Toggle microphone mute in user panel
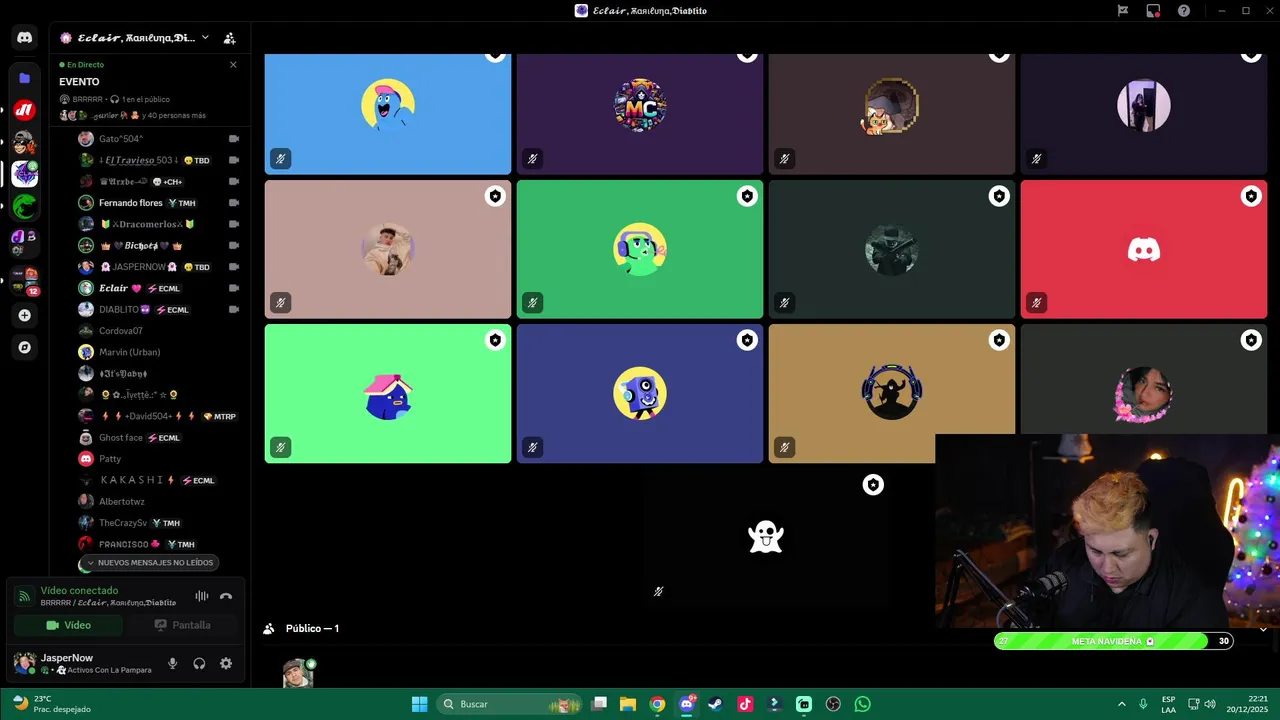This screenshot has width=1280, height=720. tap(173, 663)
